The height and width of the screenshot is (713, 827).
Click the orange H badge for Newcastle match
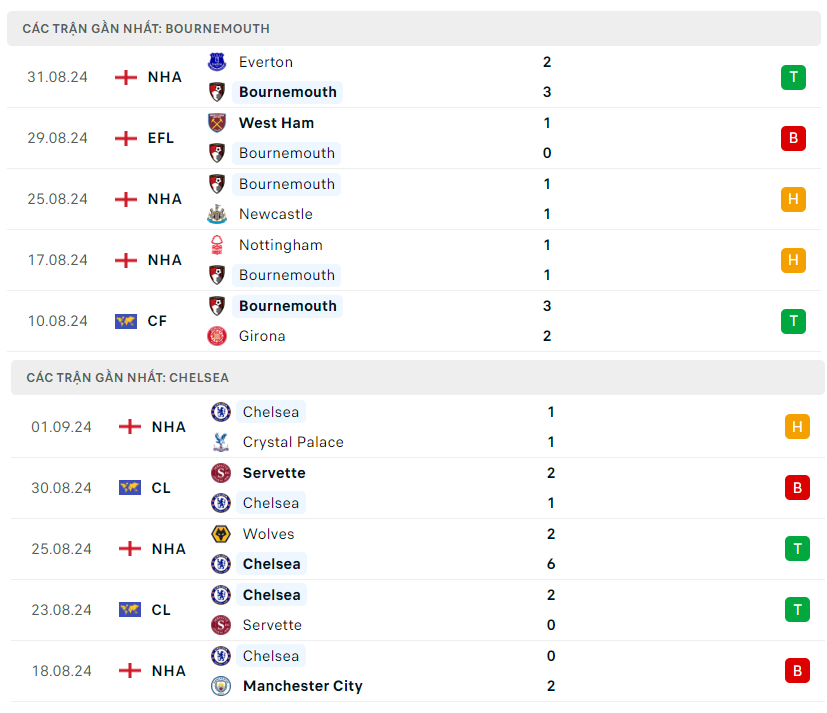tap(793, 199)
